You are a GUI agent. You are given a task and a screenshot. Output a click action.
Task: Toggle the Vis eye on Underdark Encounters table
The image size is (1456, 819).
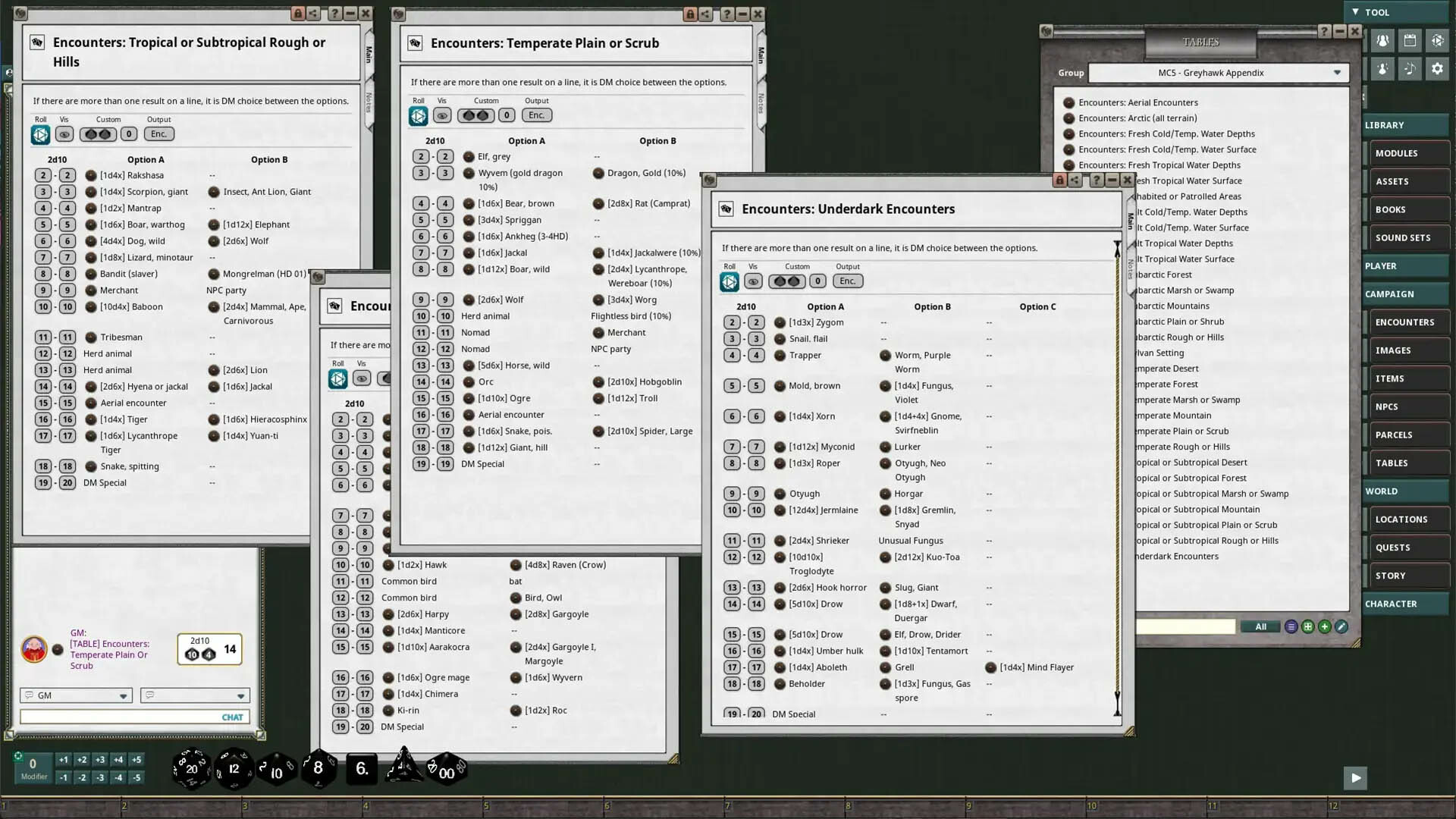[x=753, y=281]
